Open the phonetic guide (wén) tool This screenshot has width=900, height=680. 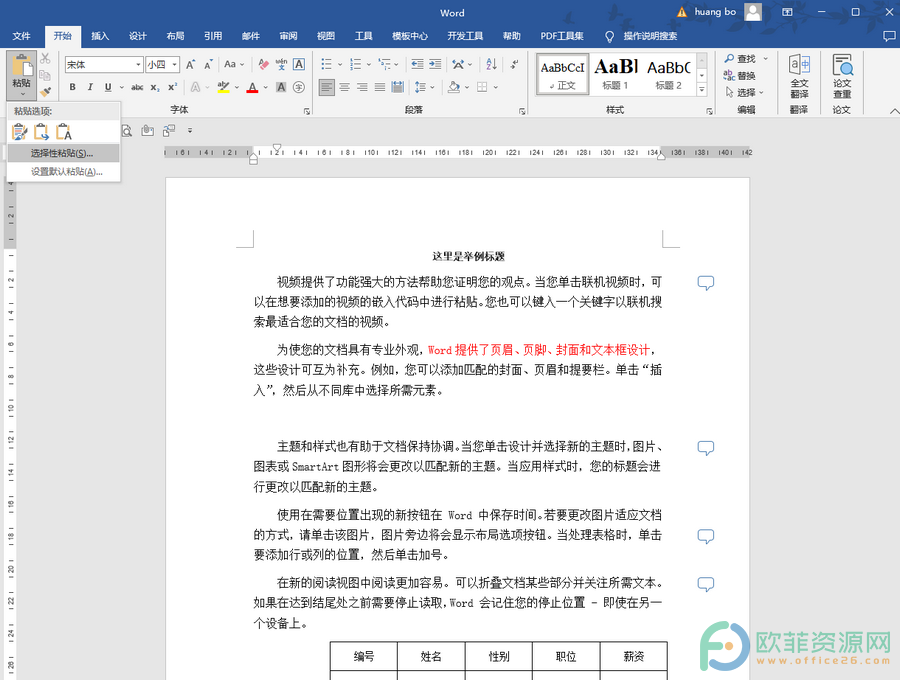[x=281, y=64]
